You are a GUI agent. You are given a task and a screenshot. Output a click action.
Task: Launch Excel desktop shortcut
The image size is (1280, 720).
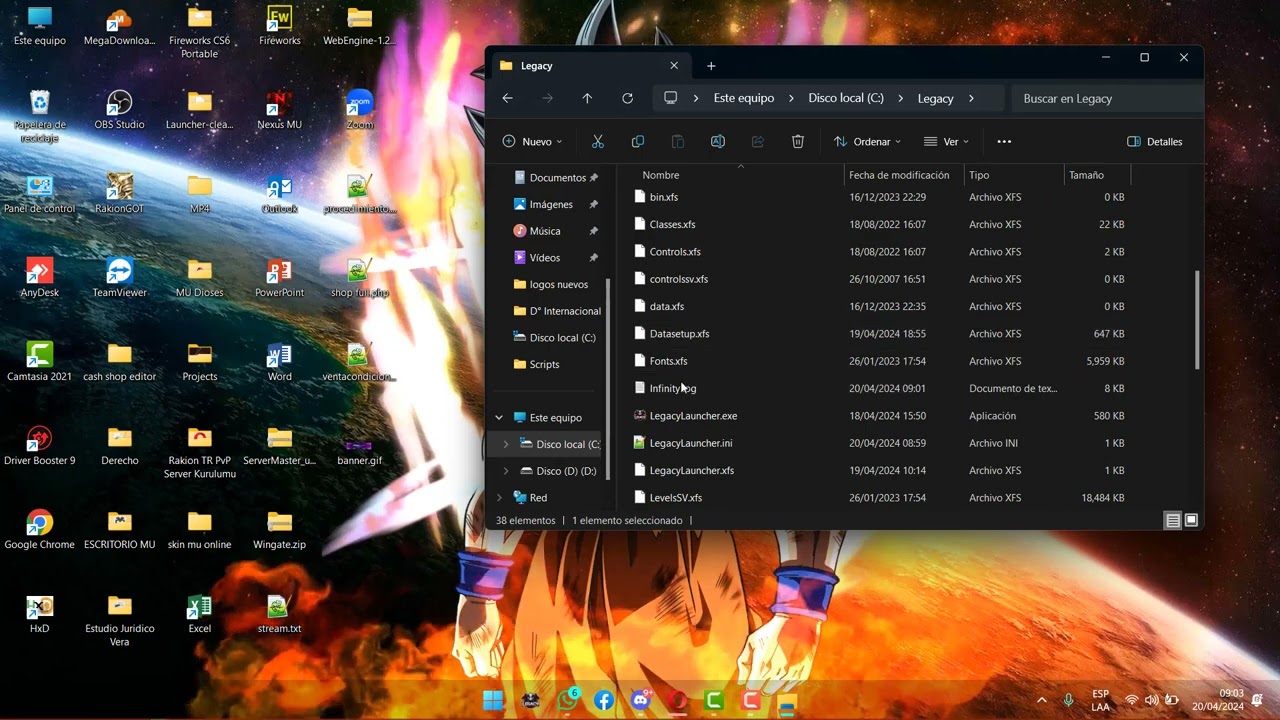pyautogui.click(x=200, y=613)
